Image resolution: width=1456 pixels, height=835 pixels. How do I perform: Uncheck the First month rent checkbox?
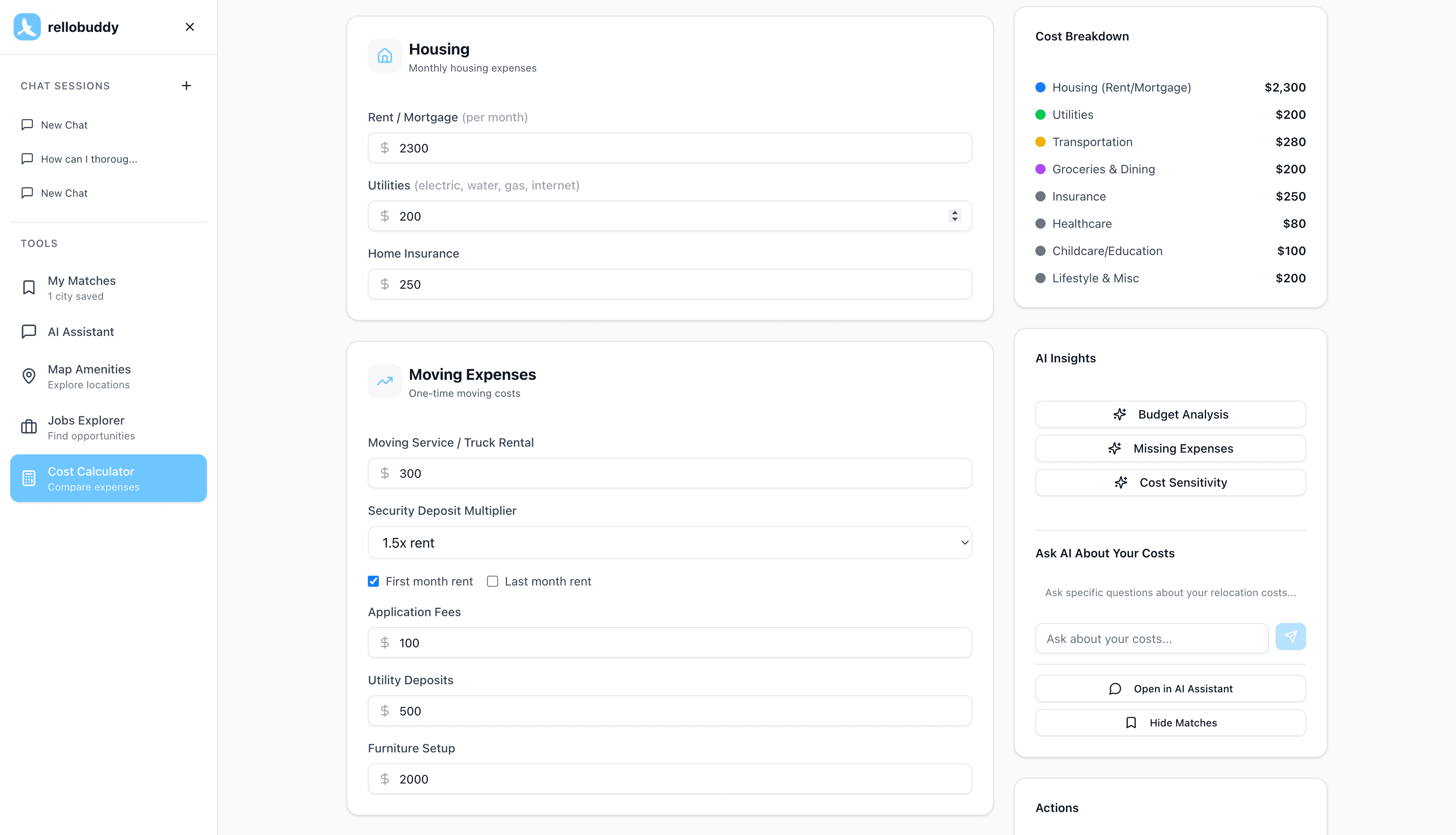tap(374, 581)
